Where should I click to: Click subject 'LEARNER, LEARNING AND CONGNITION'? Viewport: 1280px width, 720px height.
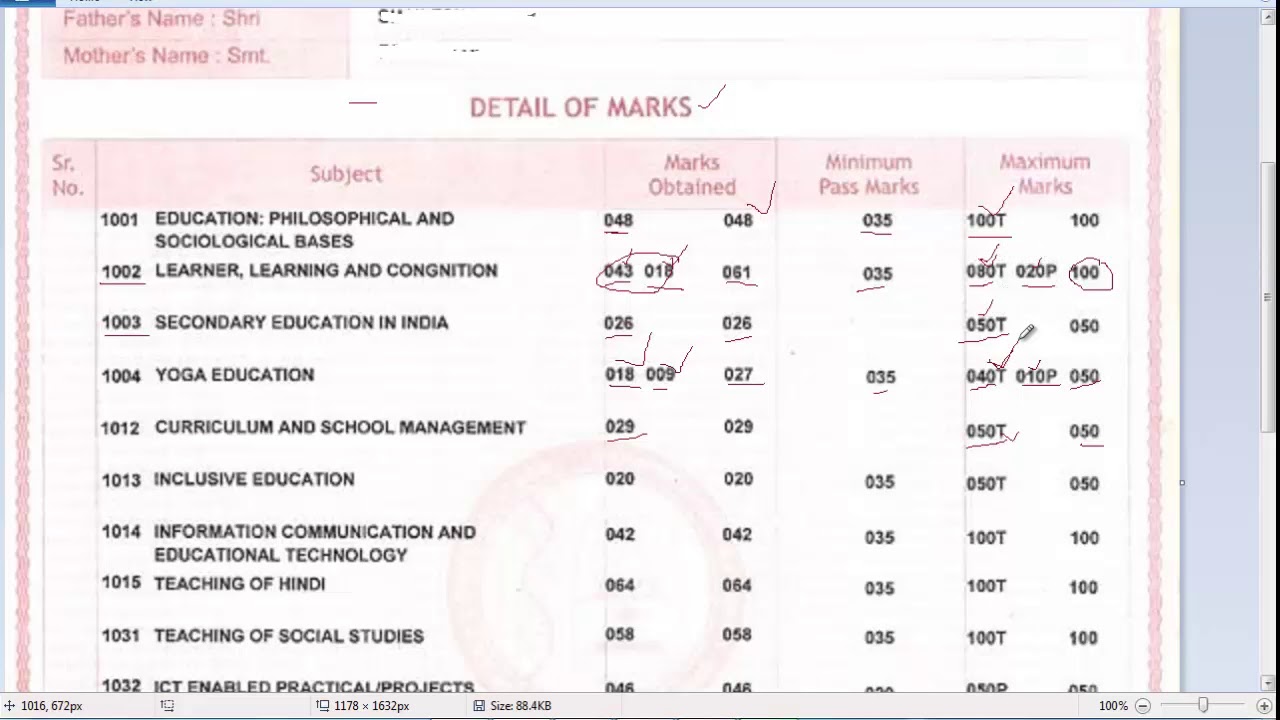tap(326, 271)
